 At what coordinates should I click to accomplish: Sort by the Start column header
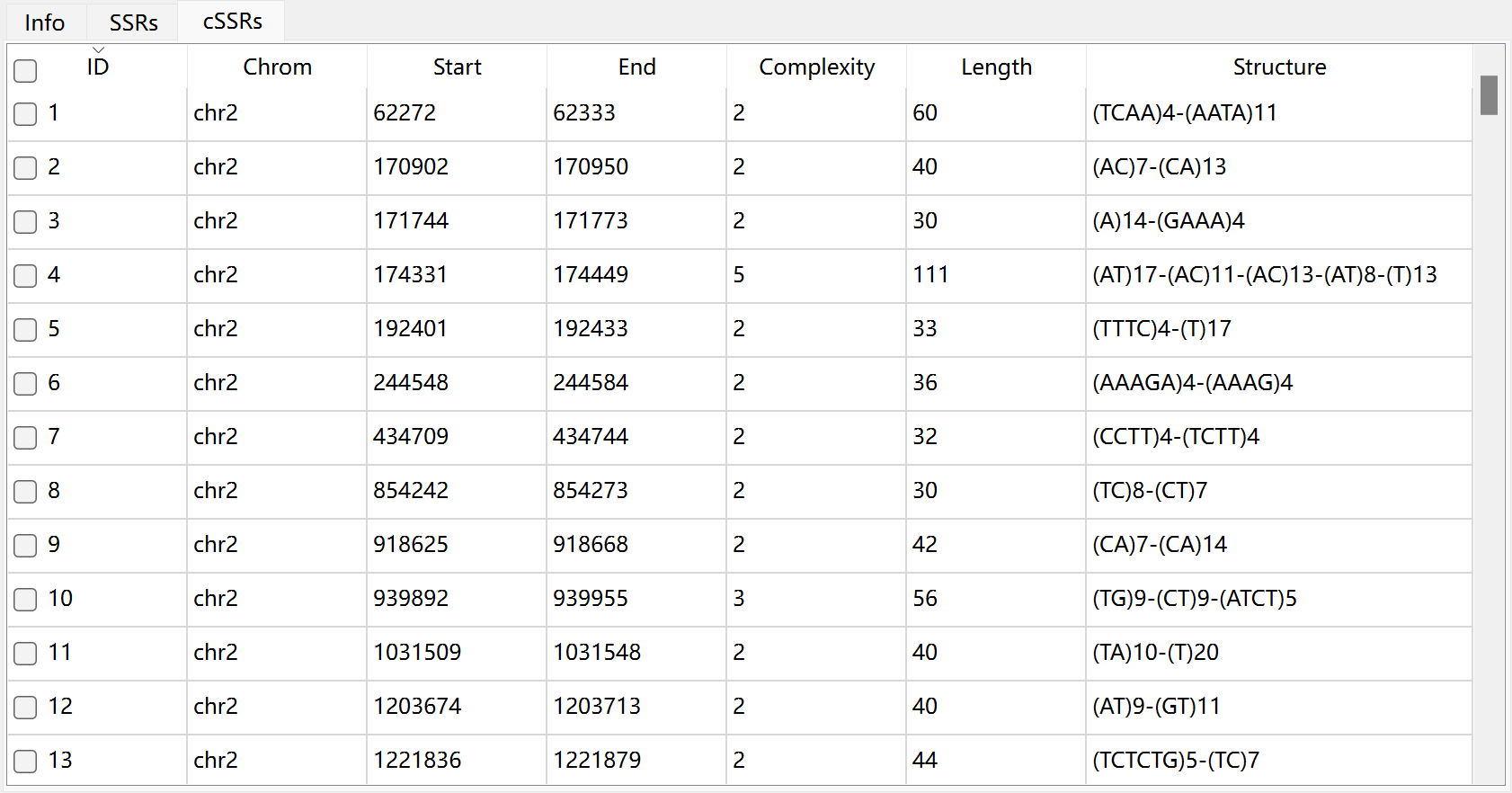pos(457,67)
